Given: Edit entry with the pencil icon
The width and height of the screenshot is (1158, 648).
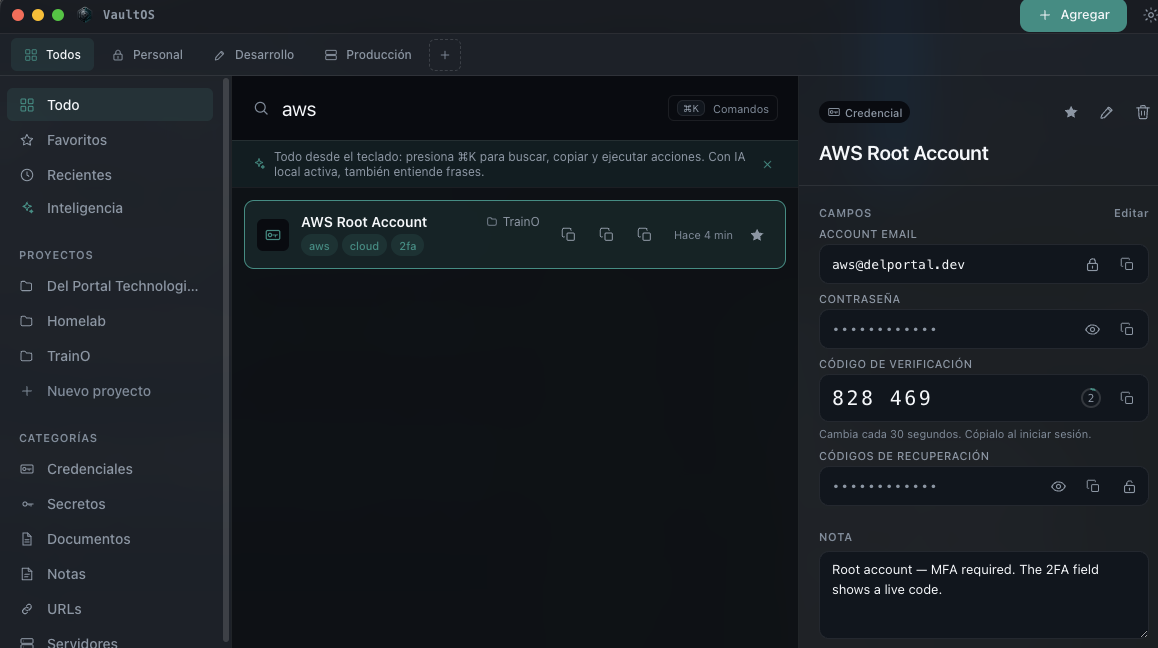Looking at the screenshot, I should [1106, 112].
